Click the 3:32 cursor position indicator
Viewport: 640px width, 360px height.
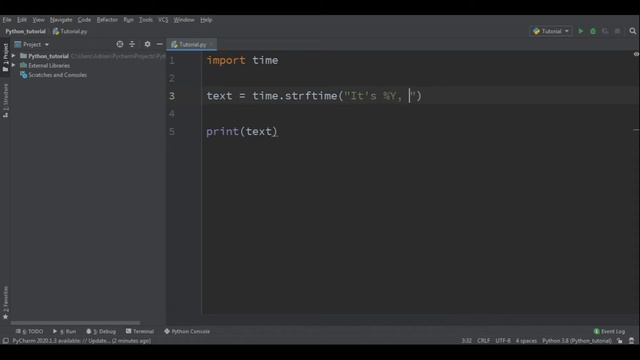pyautogui.click(x=467, y=341)
